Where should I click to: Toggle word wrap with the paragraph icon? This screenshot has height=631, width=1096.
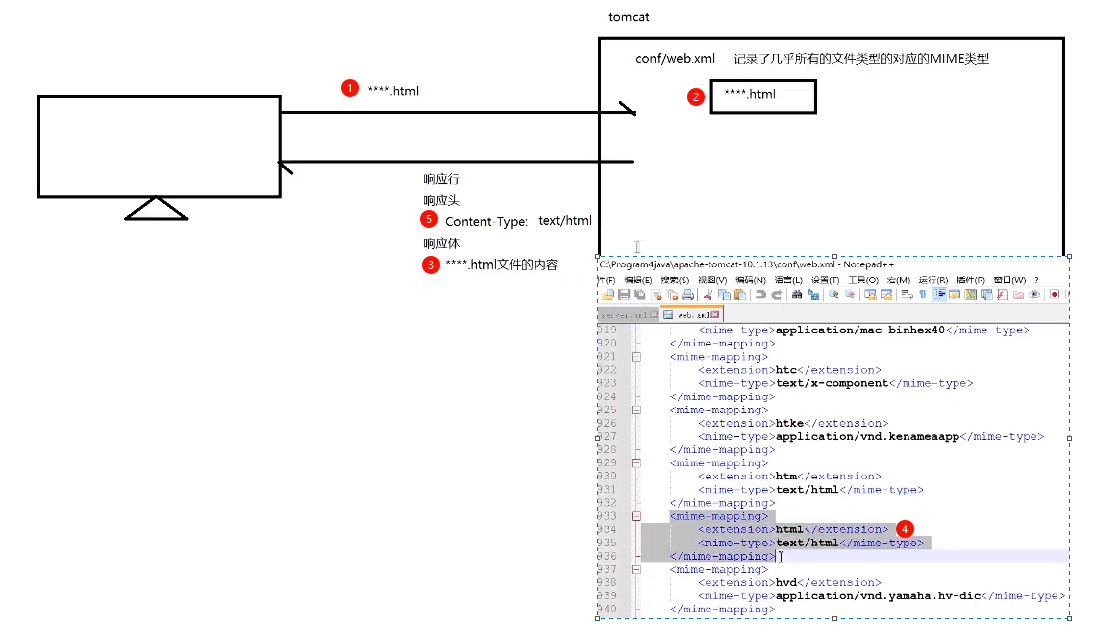[906, 293]
